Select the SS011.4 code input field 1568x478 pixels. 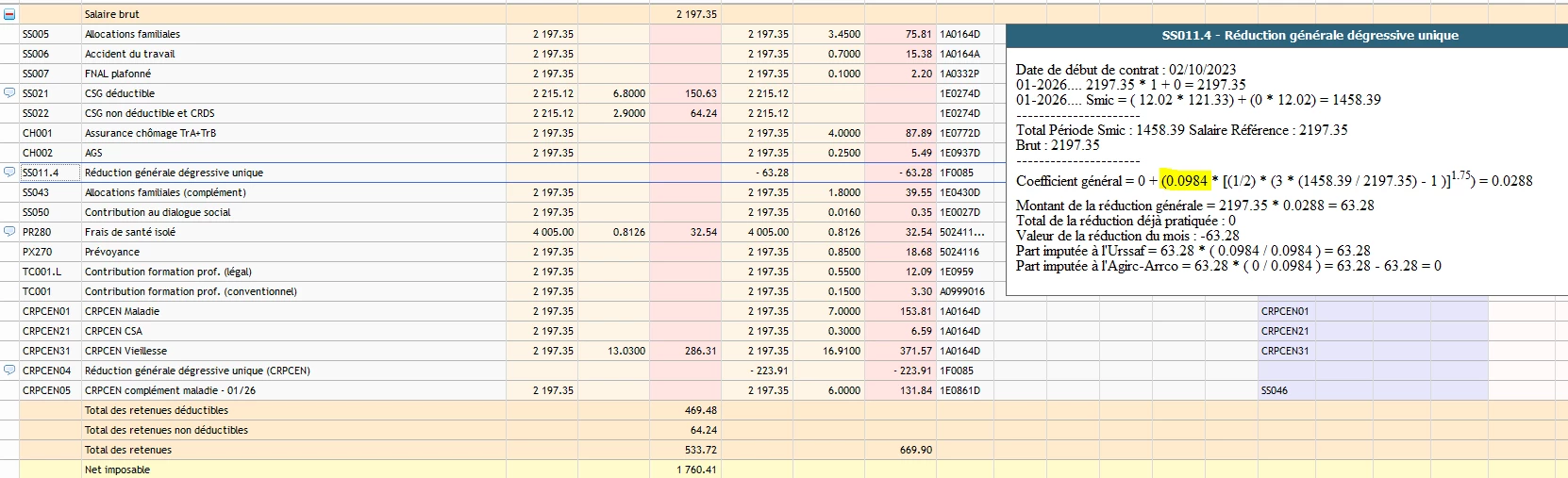[50, 173]
